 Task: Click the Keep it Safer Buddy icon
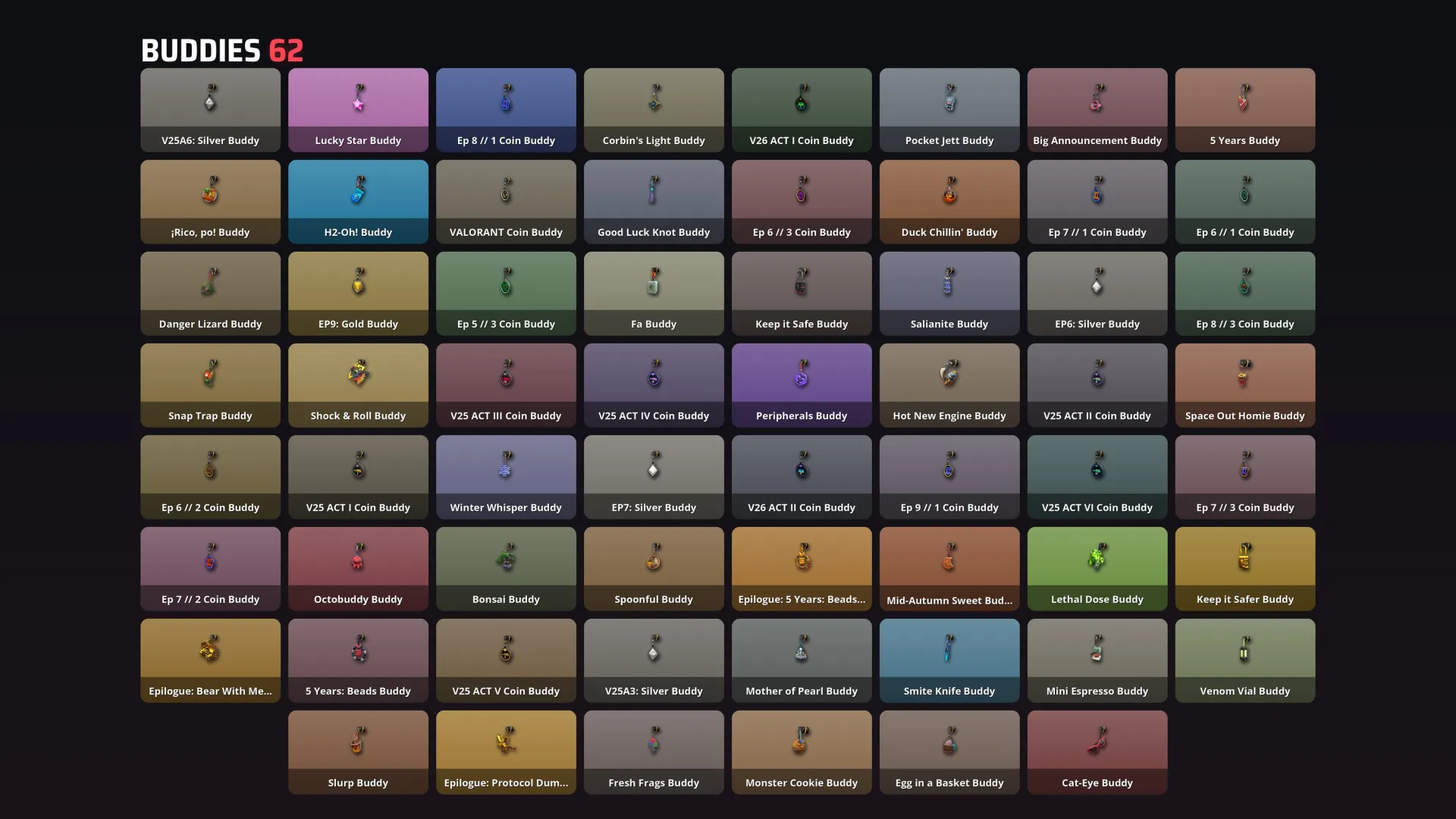pos(1244,557)
